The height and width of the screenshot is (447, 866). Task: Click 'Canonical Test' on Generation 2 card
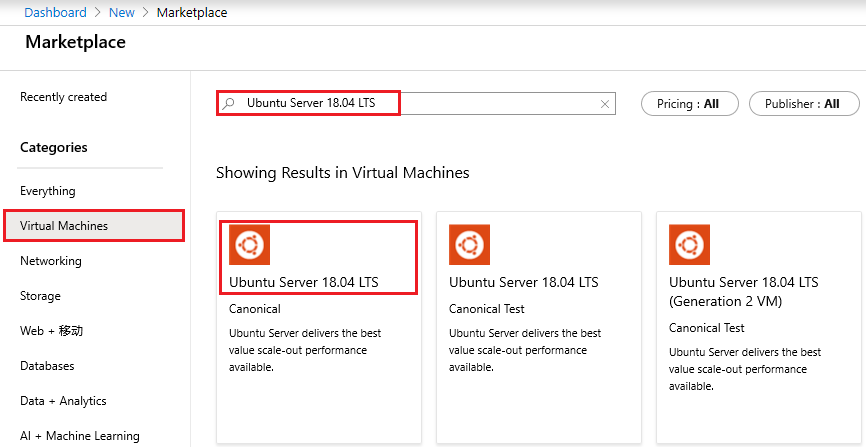coord(706,328)
